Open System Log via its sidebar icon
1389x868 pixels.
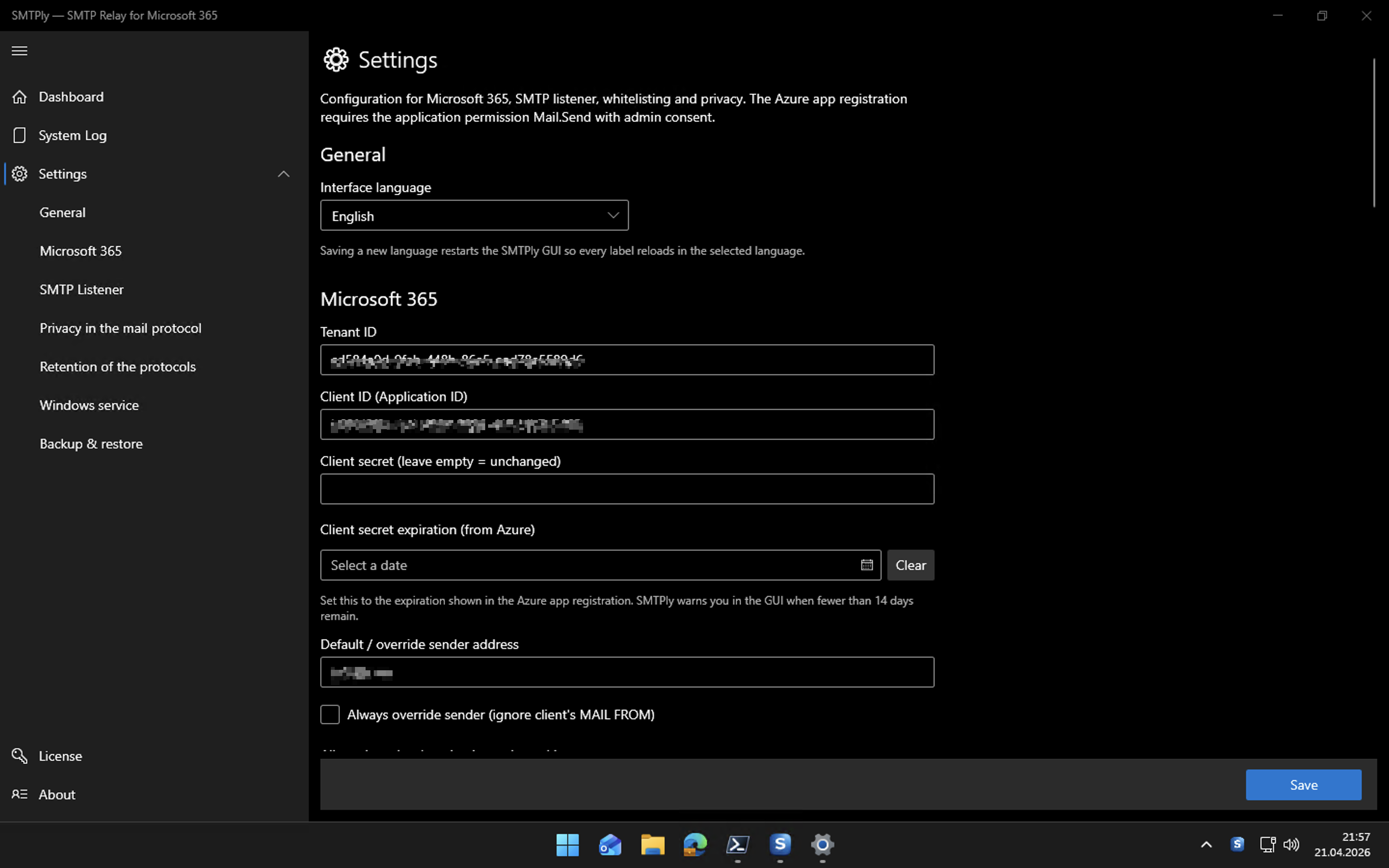[19, 135]
